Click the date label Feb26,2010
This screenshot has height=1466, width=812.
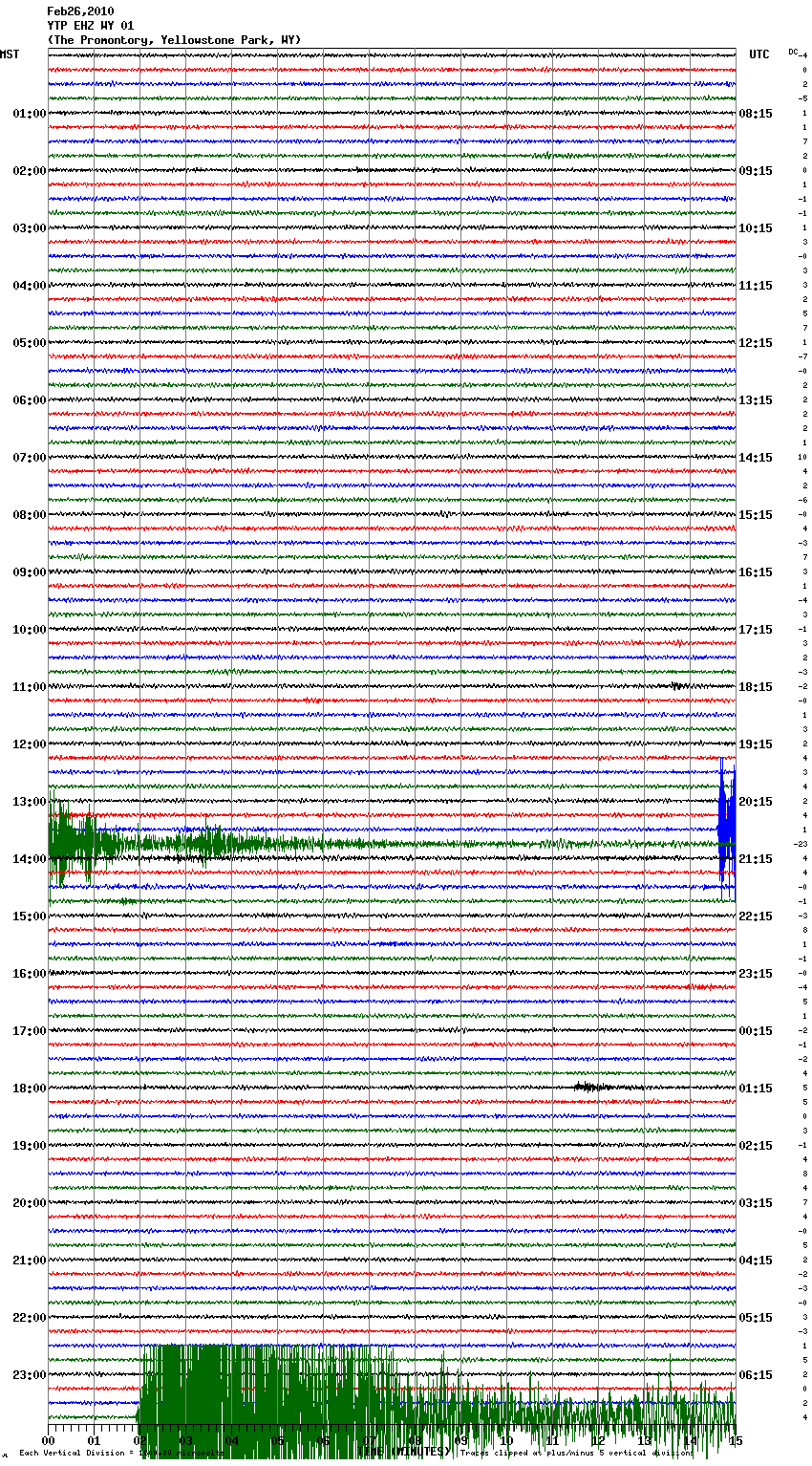[80, 11]
